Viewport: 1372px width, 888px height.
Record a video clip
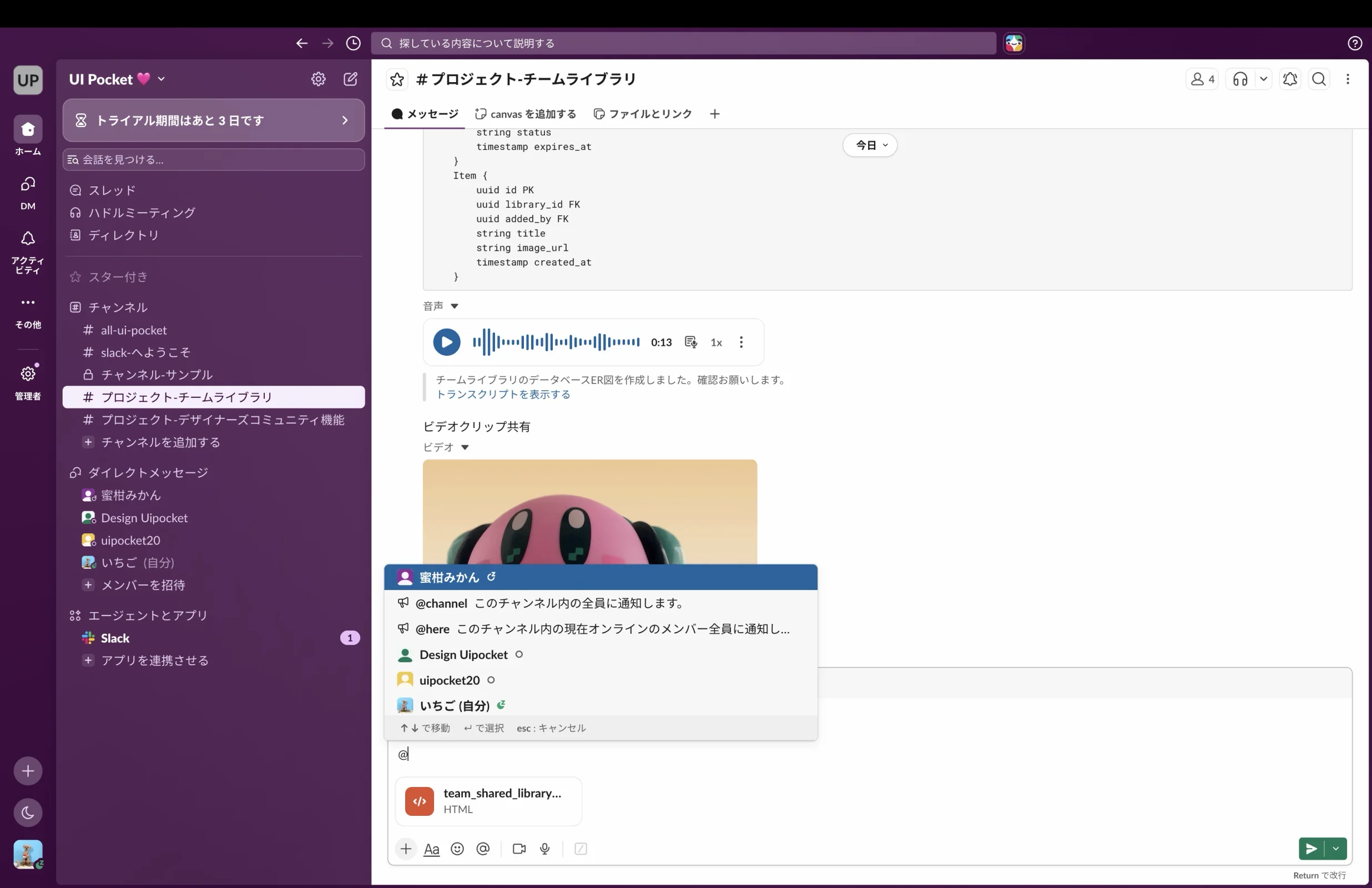tap(519, 849)
